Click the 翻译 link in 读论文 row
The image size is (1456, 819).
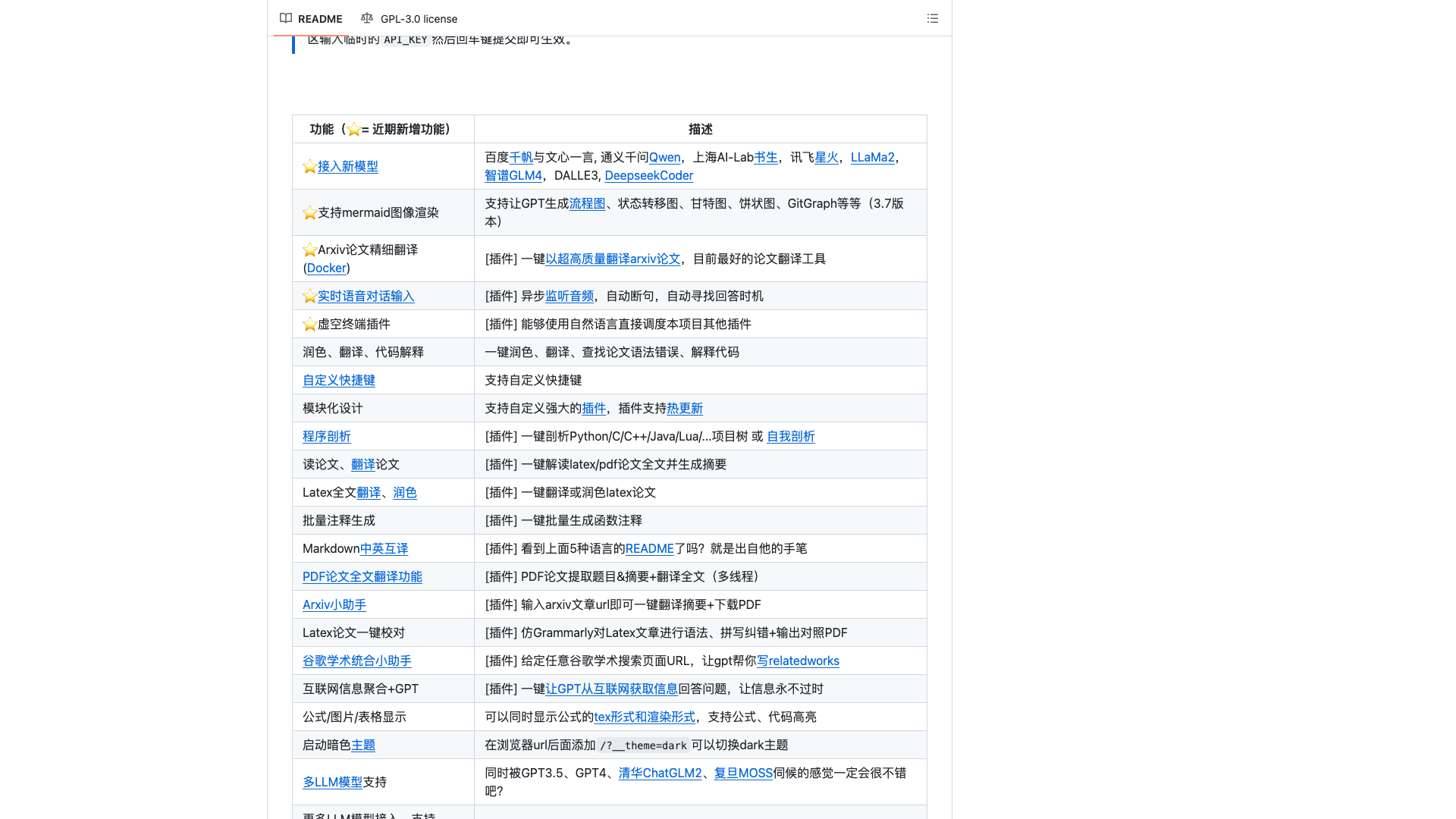point(363,464)
